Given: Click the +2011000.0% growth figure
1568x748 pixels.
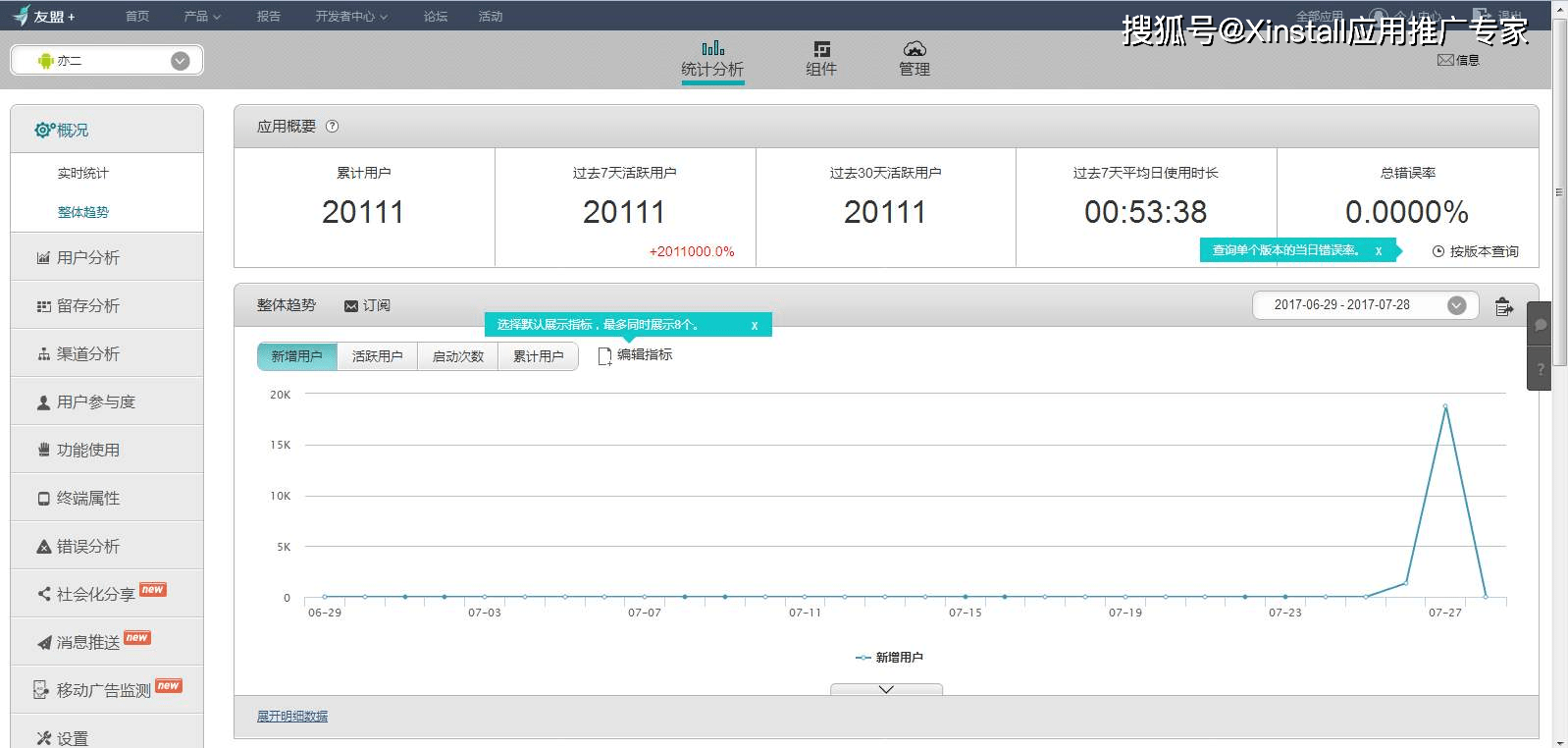Looking at the screenshot, I should pos(692,251).
